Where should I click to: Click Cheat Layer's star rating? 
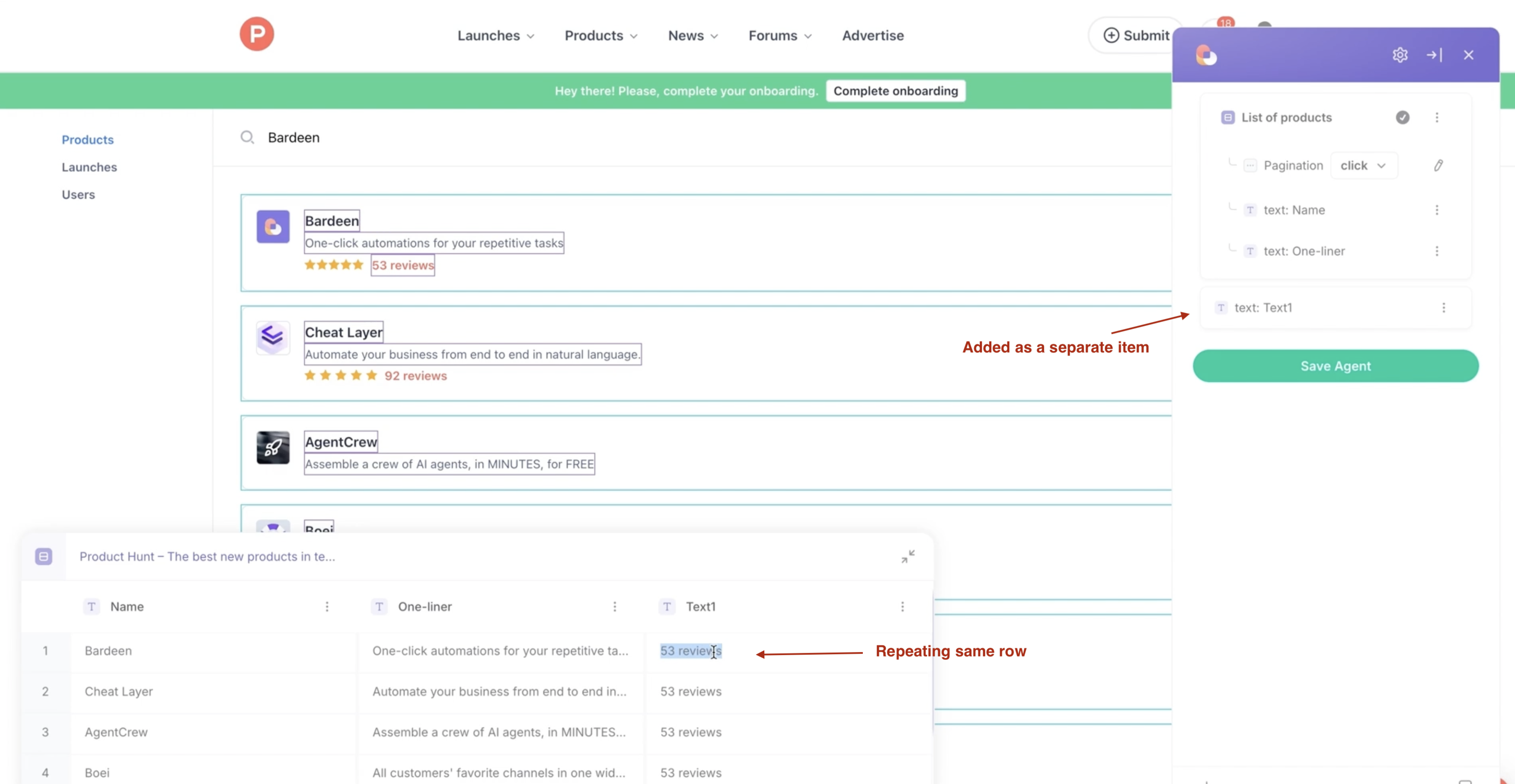point(340,376)
